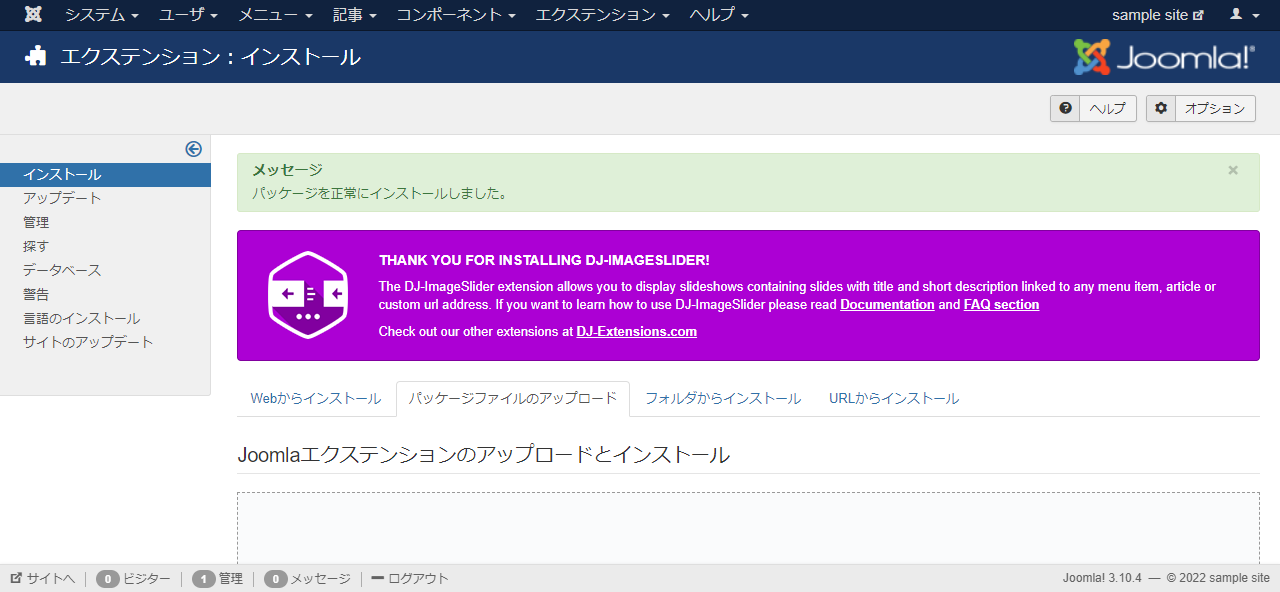Select フォルダからインストール tab
This screenshot has height=592, width=1280.
pyautogui.click(x=722, y=398)
